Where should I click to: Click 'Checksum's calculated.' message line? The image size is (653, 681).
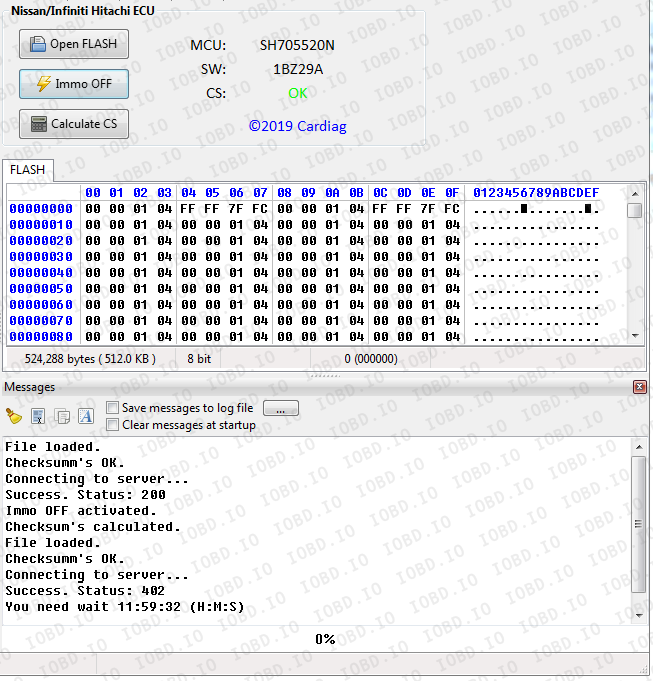[x=93, y=527]
